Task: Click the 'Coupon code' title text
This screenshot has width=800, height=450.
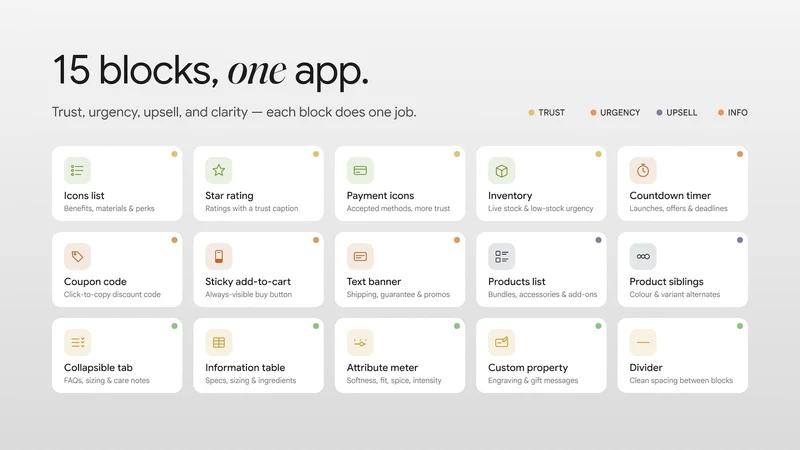Action: pyautogui.click(x=95, y=282)
